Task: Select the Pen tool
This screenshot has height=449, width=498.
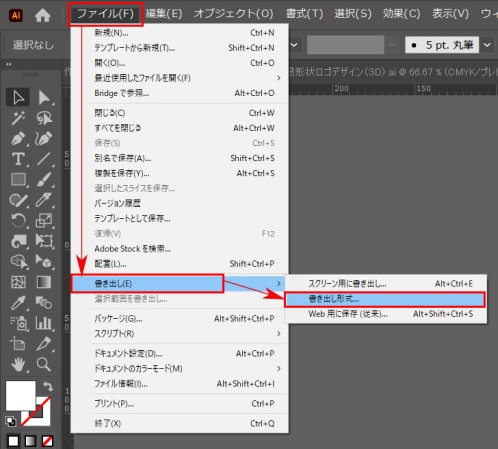Action: point(18,138)
